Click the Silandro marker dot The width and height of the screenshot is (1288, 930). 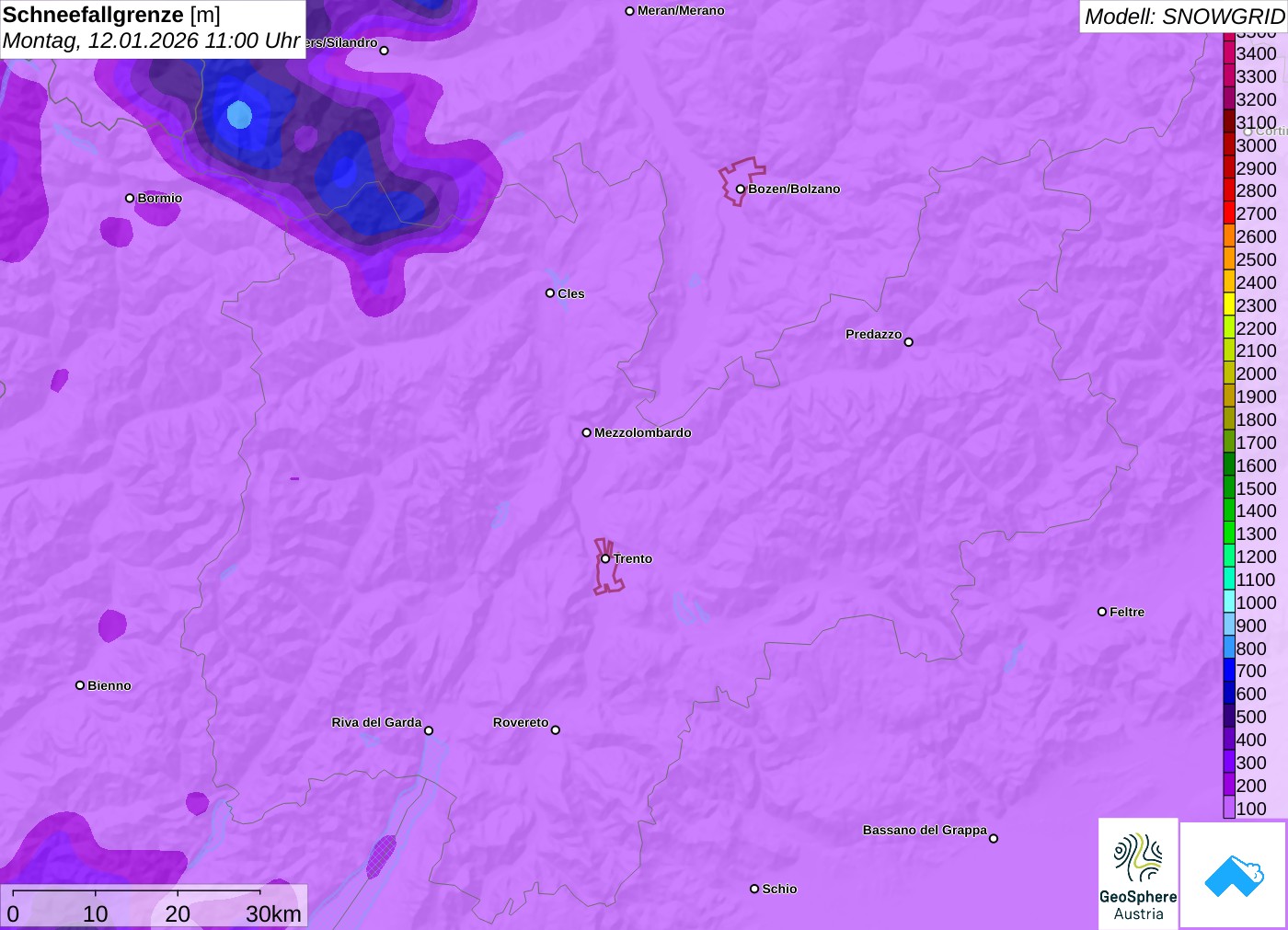(x=385, y=51)
